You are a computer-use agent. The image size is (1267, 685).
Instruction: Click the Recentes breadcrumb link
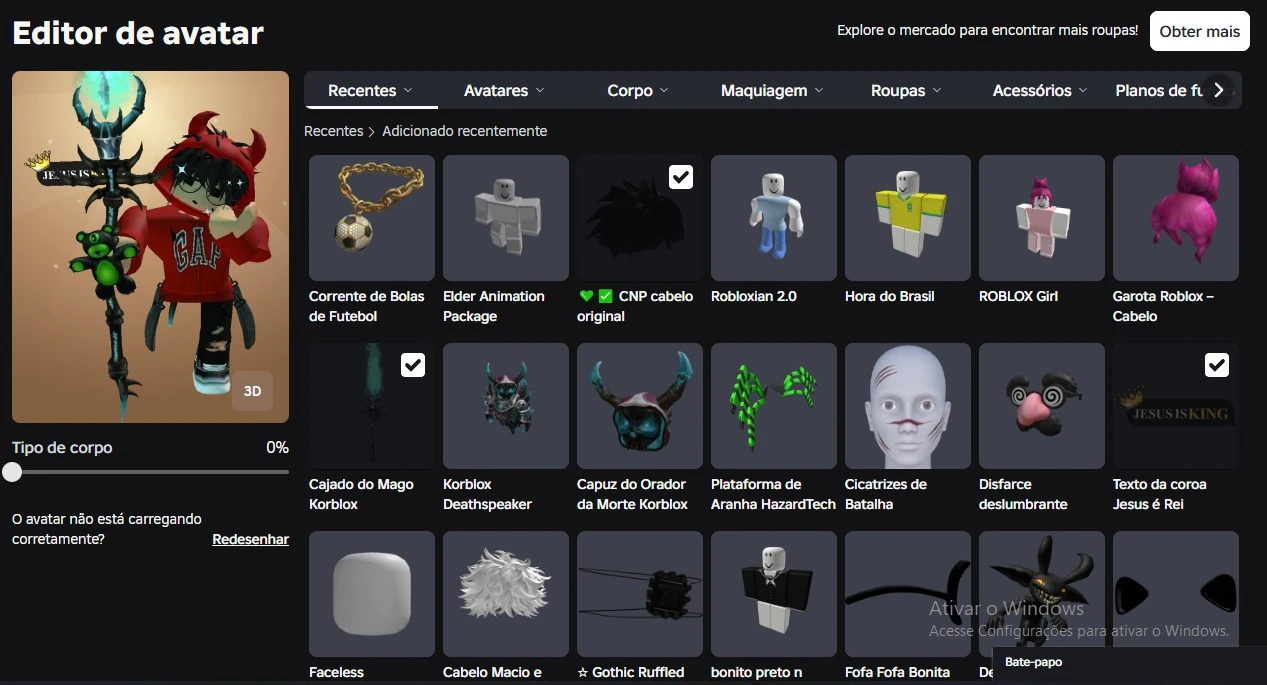click(x=333, y=131)
